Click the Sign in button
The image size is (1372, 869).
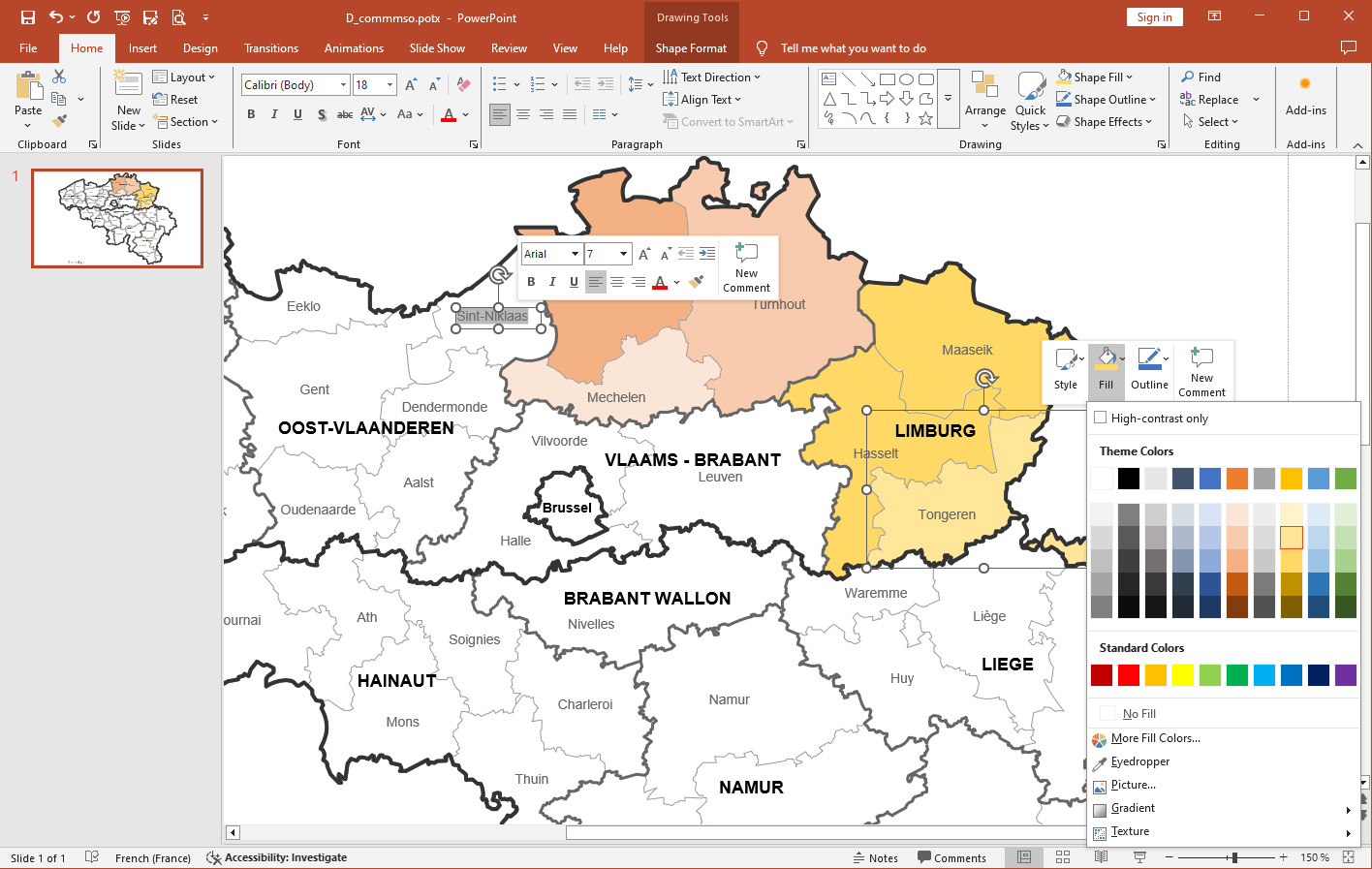tap(1154, 16)
